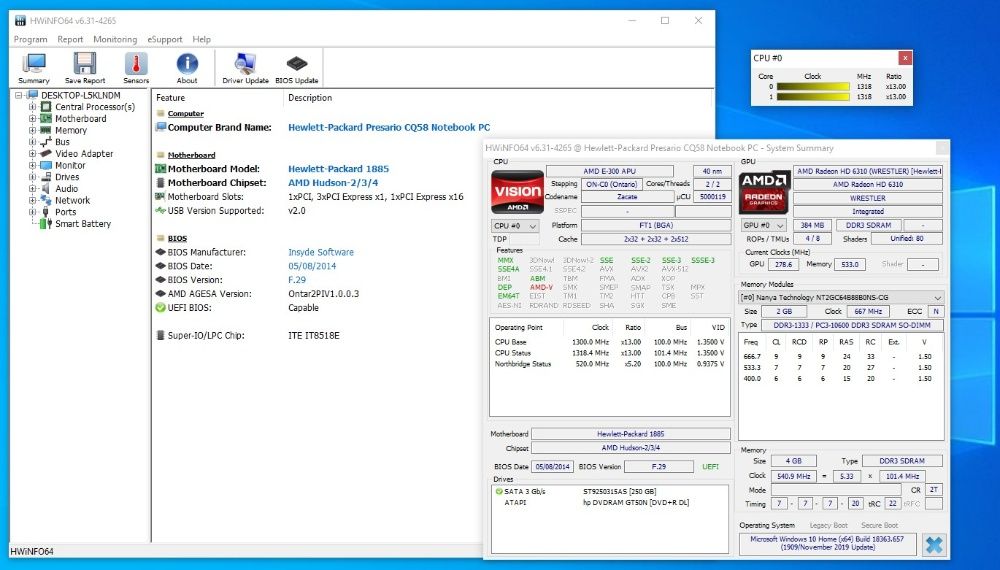The height and width of the screenshot is (570, 1000).
Task: Open the CPU #0 selector dropdown
Action: tap(516, 226)
